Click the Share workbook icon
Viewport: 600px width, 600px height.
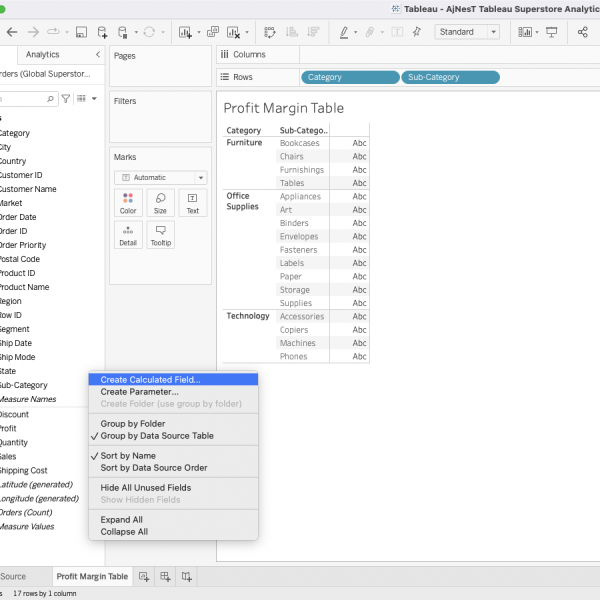tap(583, 32)
